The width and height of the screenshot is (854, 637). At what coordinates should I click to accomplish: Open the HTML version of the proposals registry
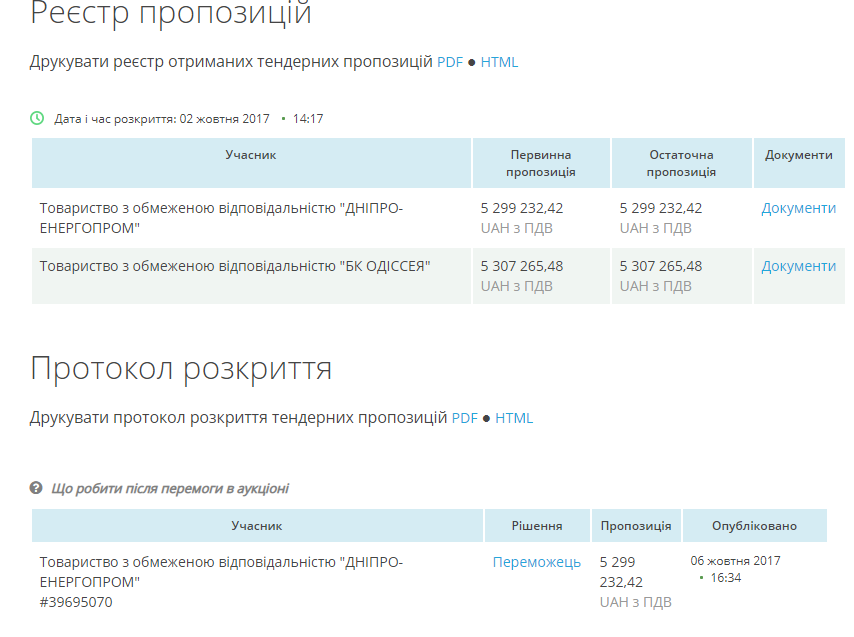click(499, 62)
